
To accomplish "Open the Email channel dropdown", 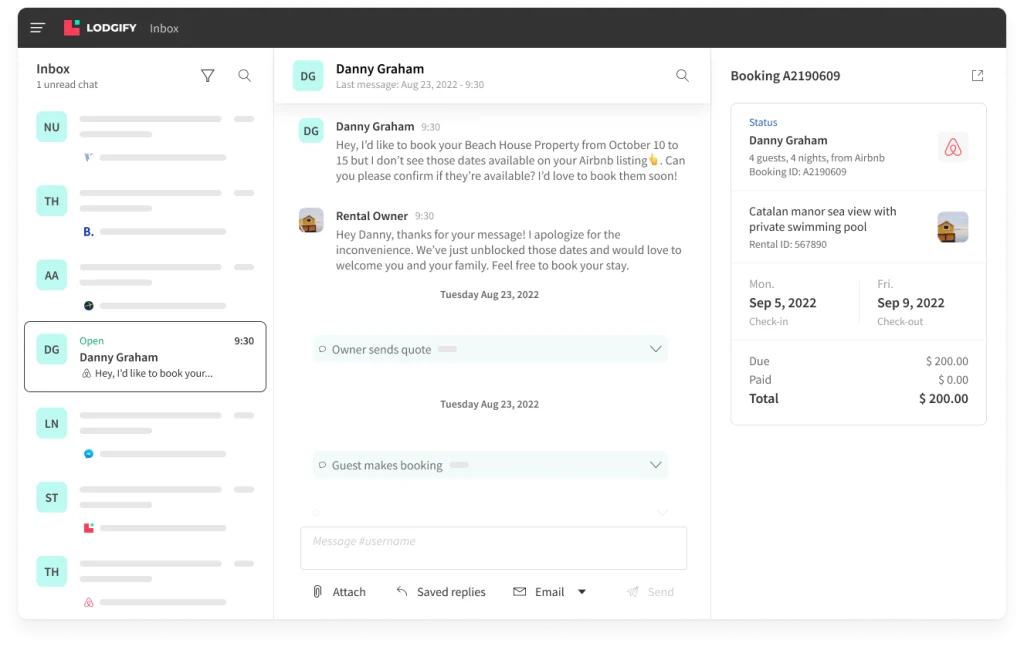I will [x=582, y=592].
